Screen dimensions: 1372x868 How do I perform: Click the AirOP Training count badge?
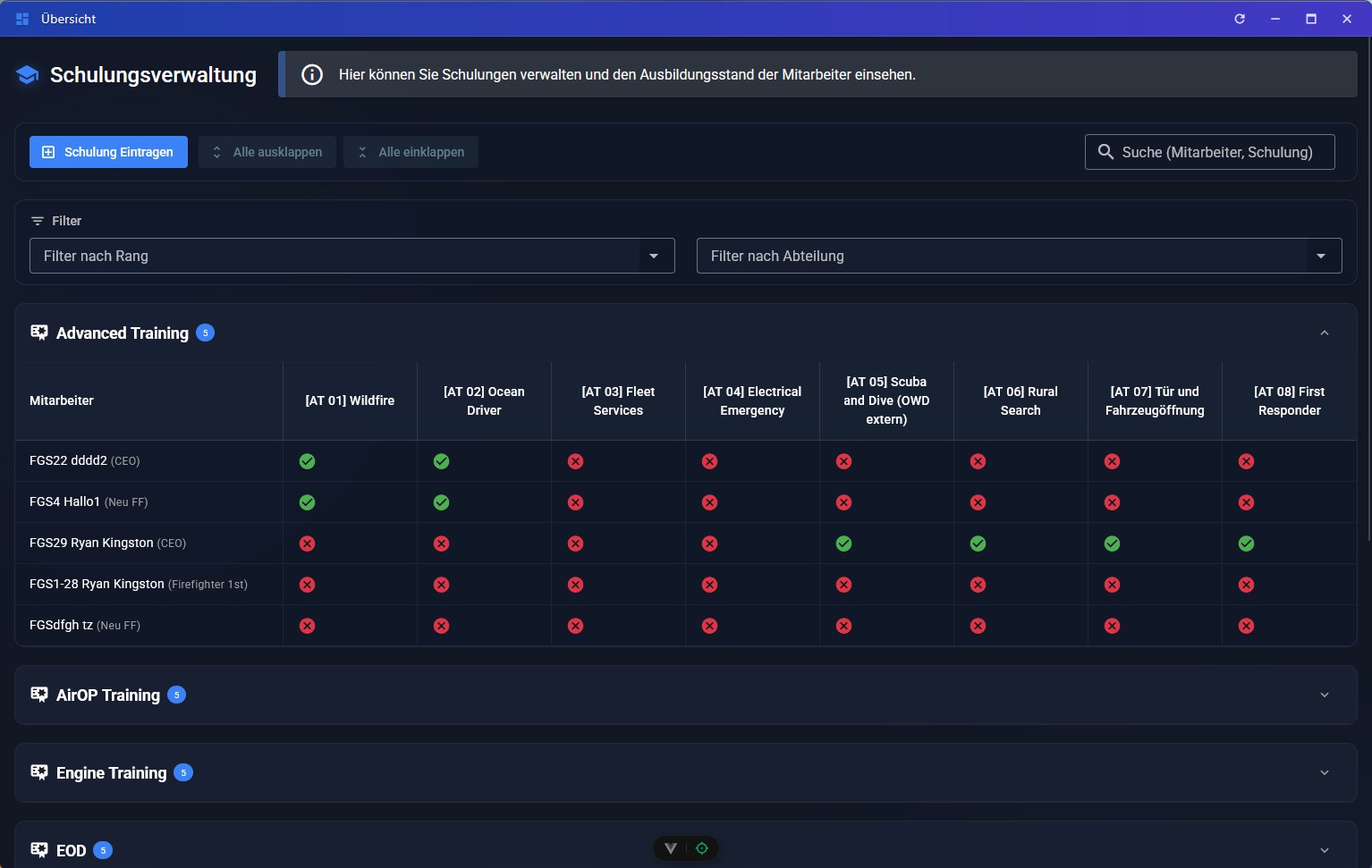(177, 695)
